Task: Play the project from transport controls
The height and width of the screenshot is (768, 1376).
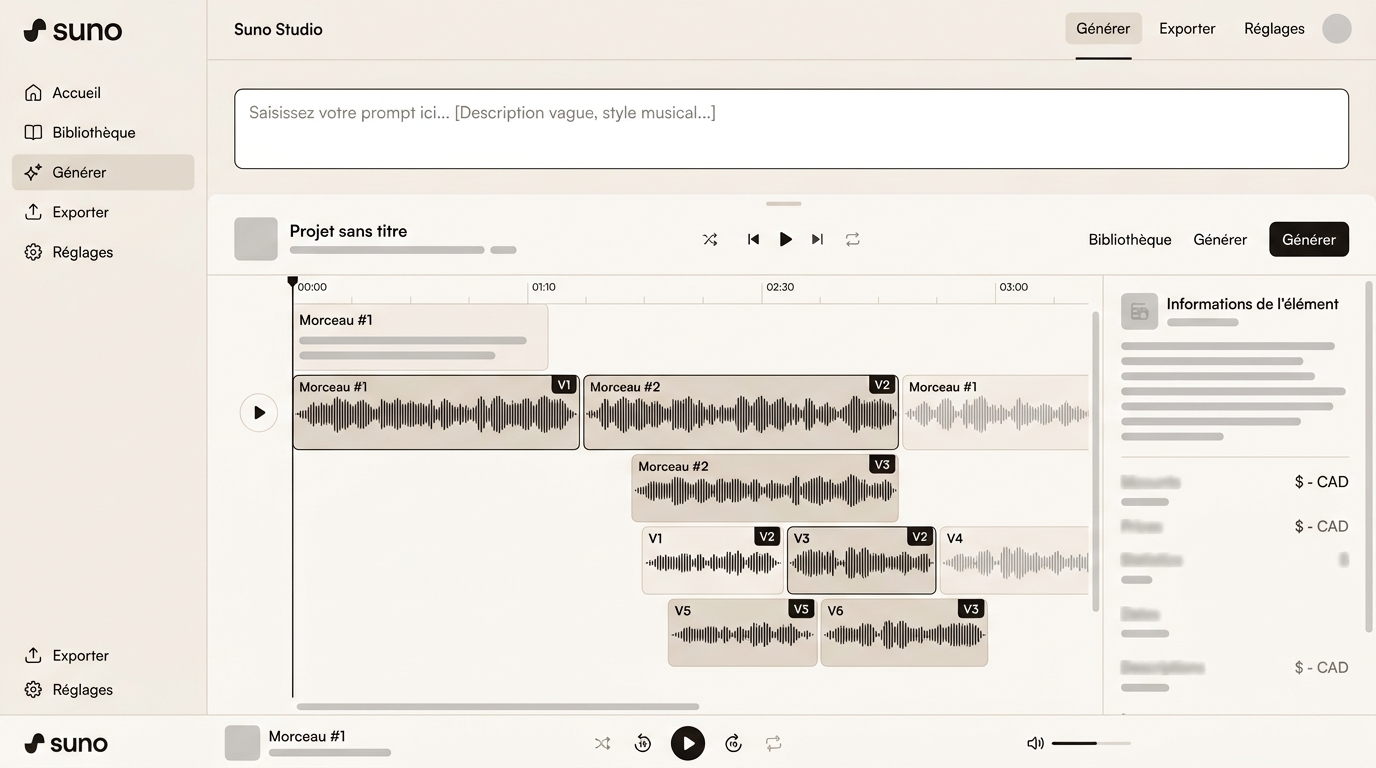Action: 785,239
